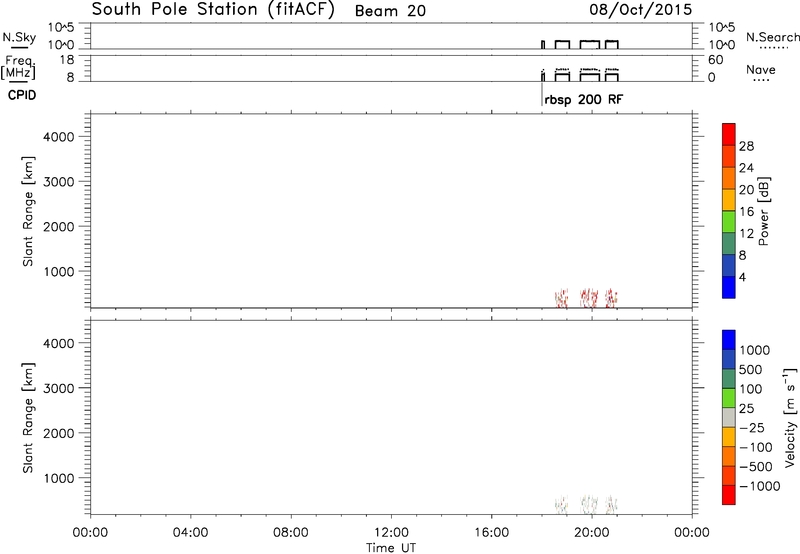
Task: Click the 2000 tick on the velocity panel
Action: pyautogui.click(x=59, y=433)
